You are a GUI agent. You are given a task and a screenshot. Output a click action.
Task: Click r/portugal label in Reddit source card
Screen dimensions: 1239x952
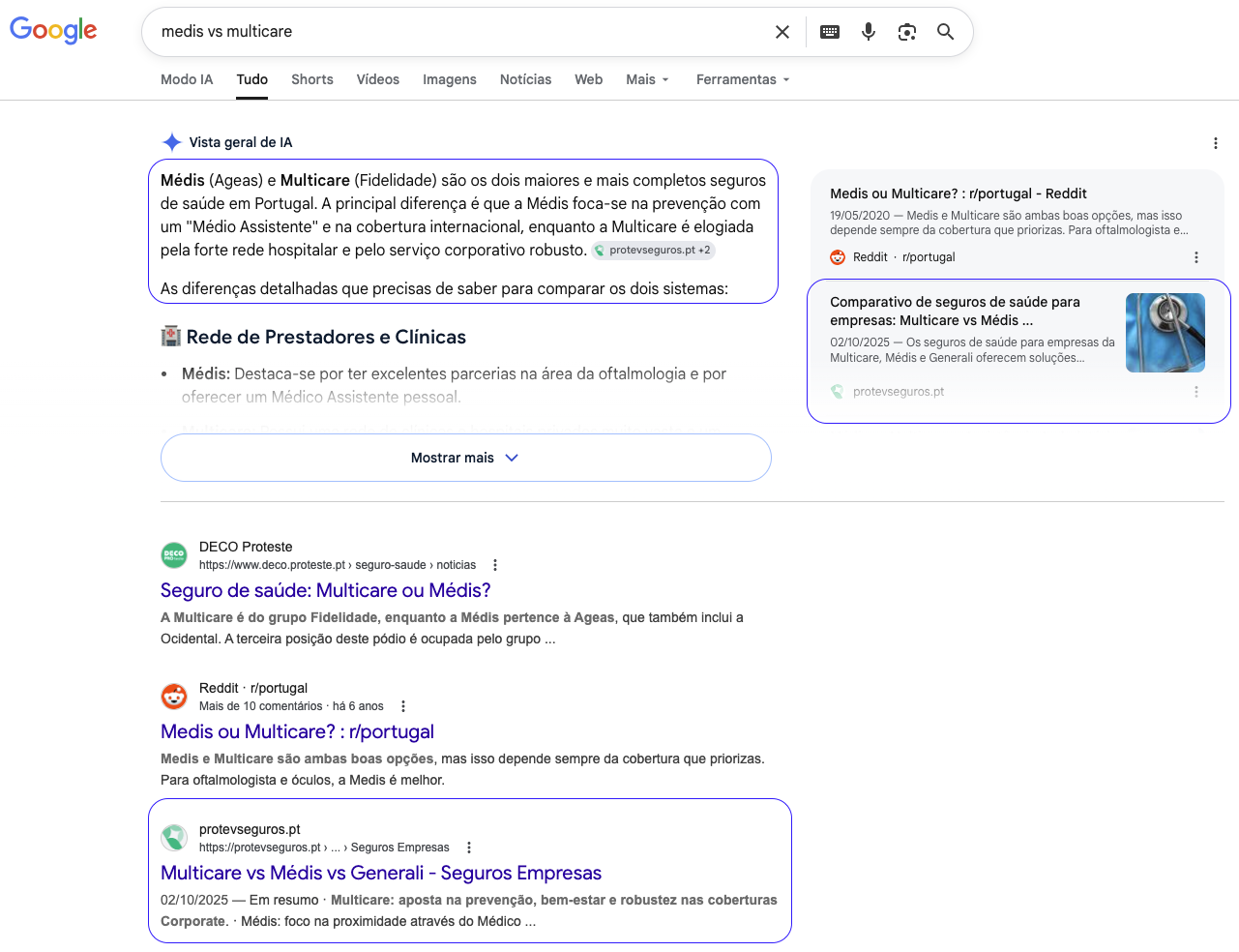(929, 257)
